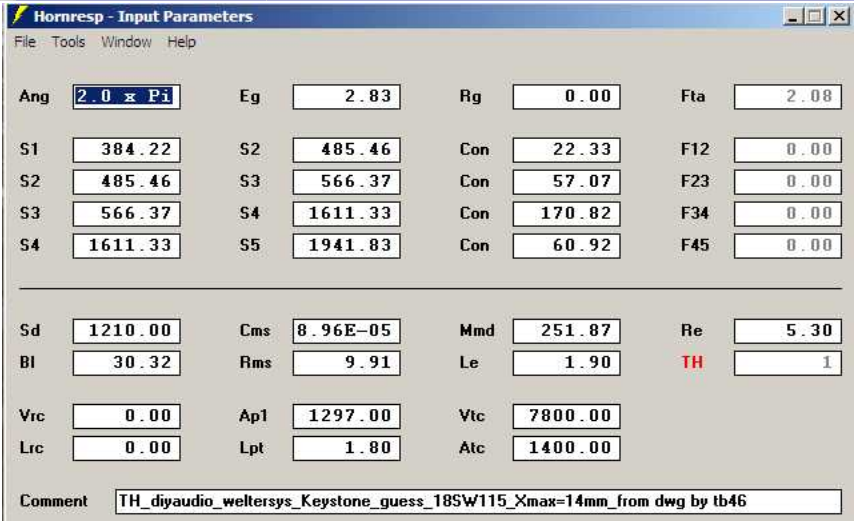
Task: Click the S5 field with 1941.83
Action: 346,246
